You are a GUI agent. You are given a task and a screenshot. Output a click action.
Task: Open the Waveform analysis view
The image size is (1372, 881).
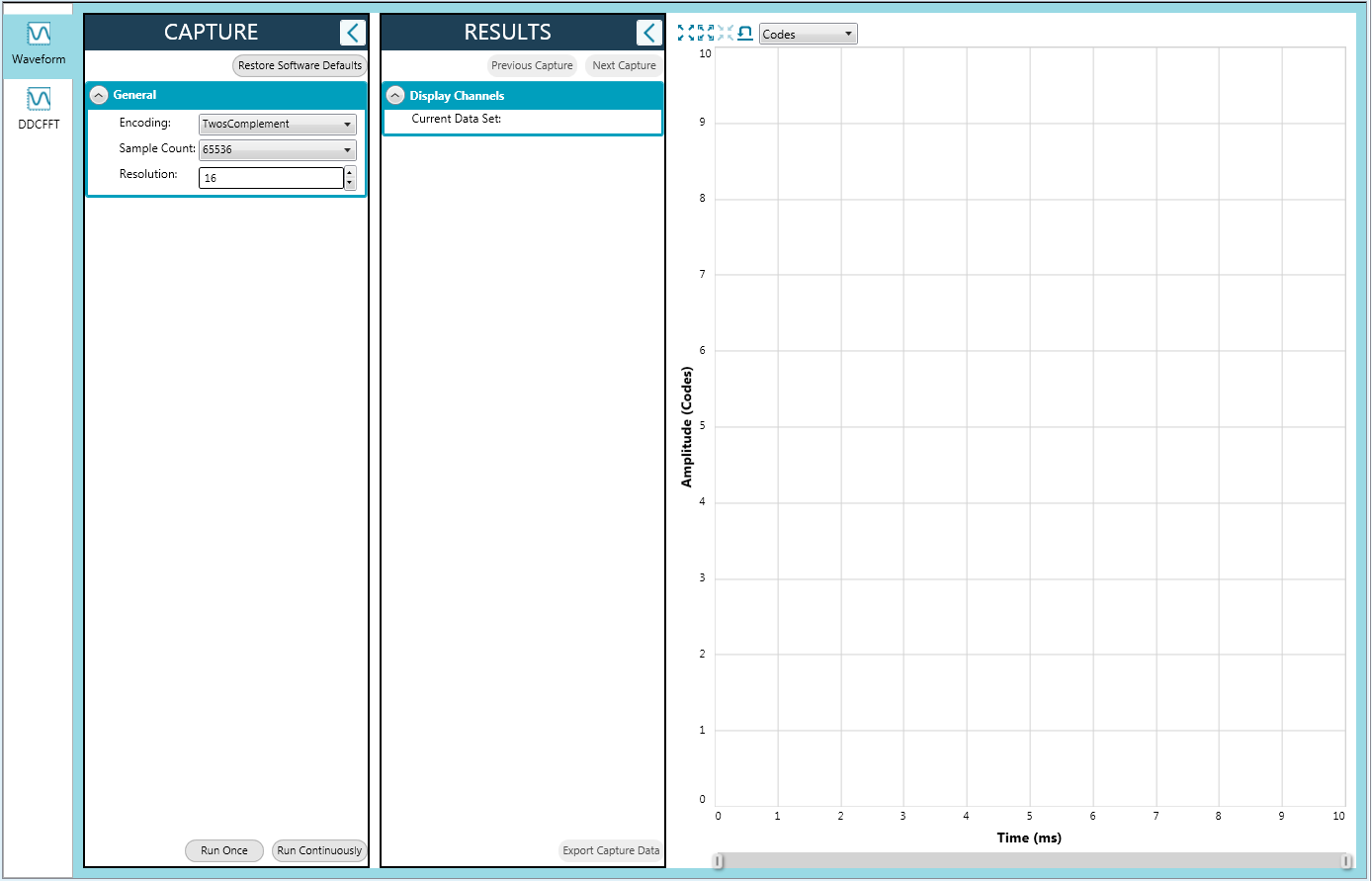click(x=39, y=43)
